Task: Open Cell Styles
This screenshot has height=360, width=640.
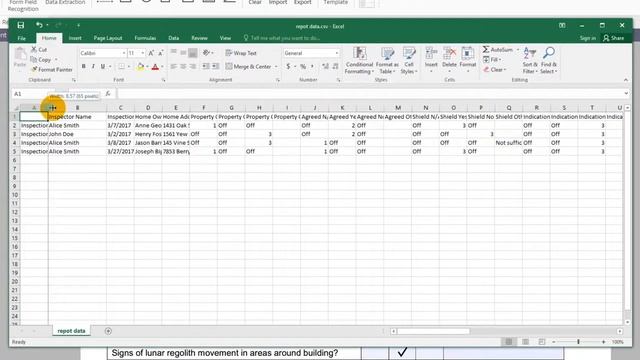Action: point(409,60)
